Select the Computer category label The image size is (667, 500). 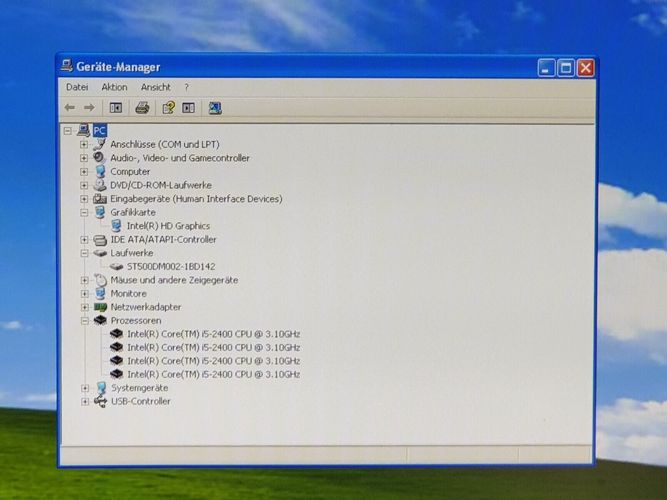pyautogui.click(x=130, y=171)
